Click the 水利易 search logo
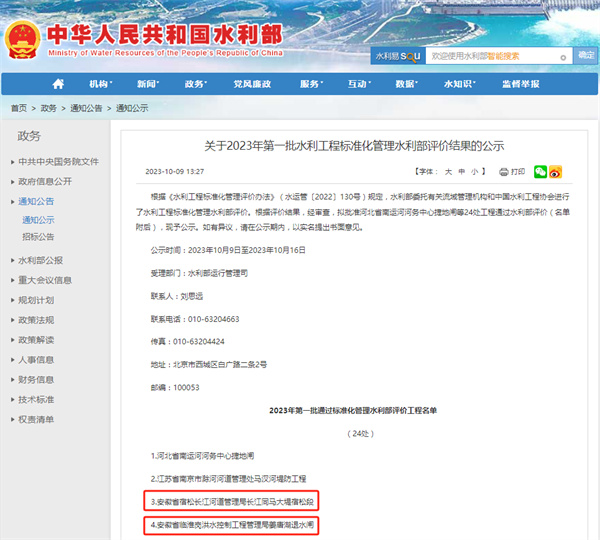This screenshot has height=540, width=600. click(395, 56)
